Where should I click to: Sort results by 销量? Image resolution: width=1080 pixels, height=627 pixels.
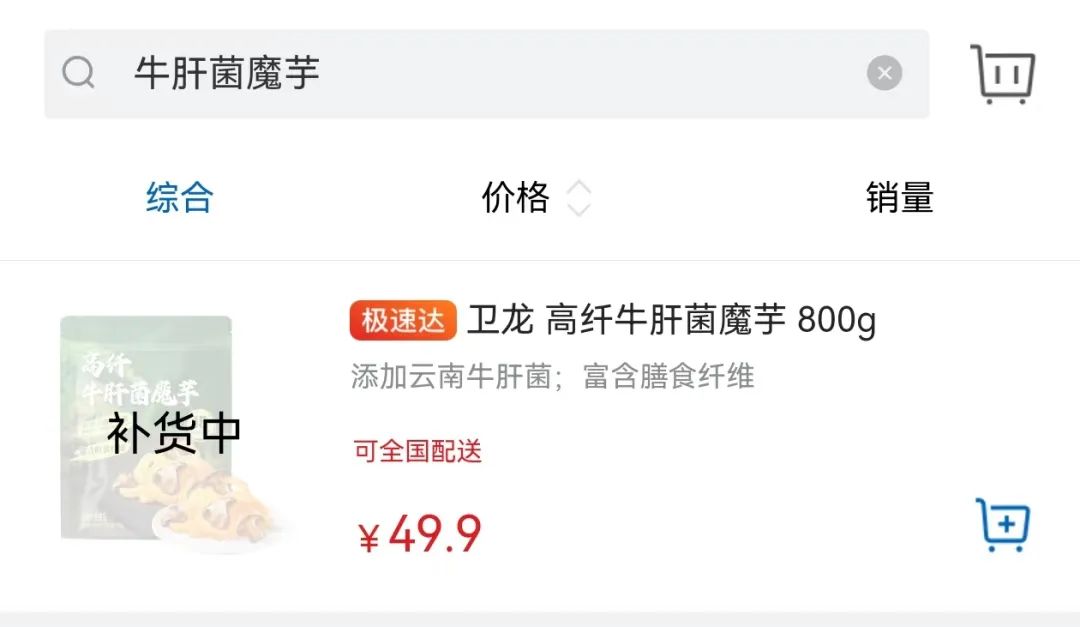(x=900, y=198)
